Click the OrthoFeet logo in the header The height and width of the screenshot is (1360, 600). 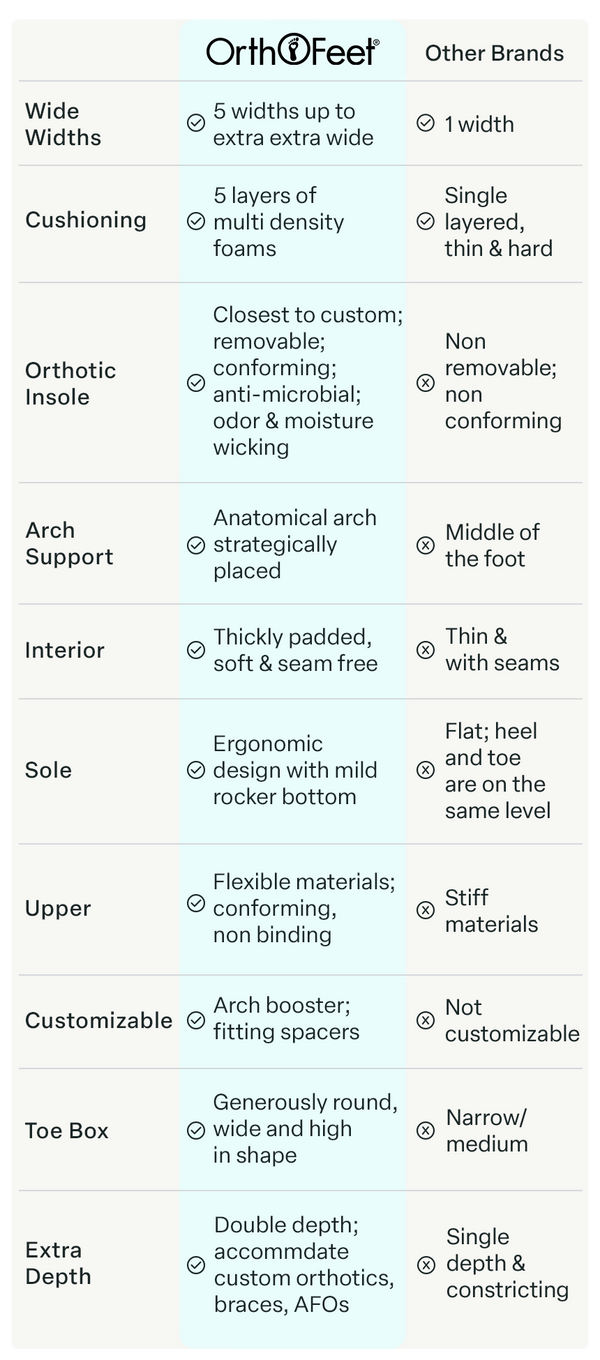(293, 50)
